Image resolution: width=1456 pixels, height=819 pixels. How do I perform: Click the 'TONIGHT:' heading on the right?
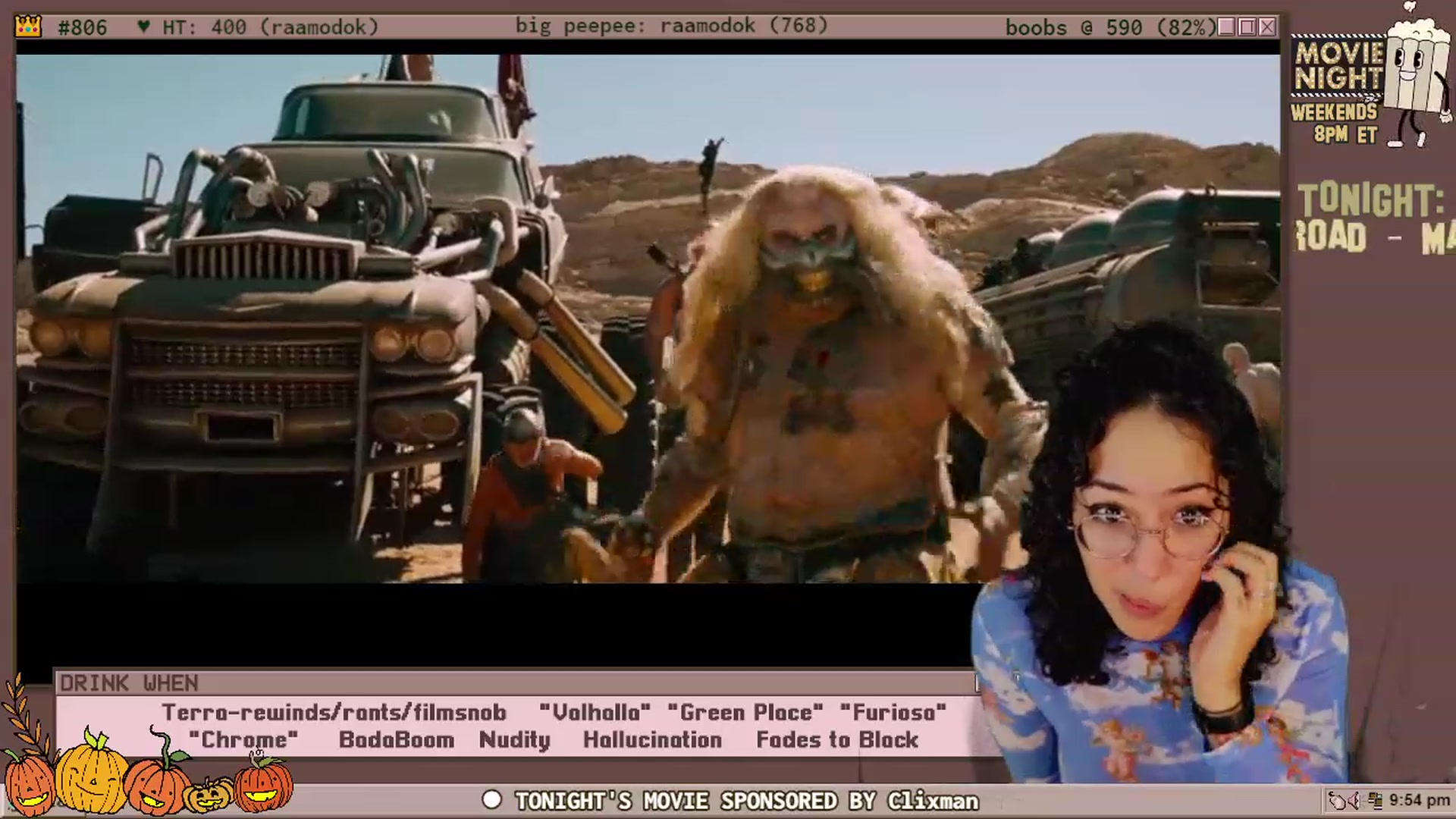[x=1373, y=200]
